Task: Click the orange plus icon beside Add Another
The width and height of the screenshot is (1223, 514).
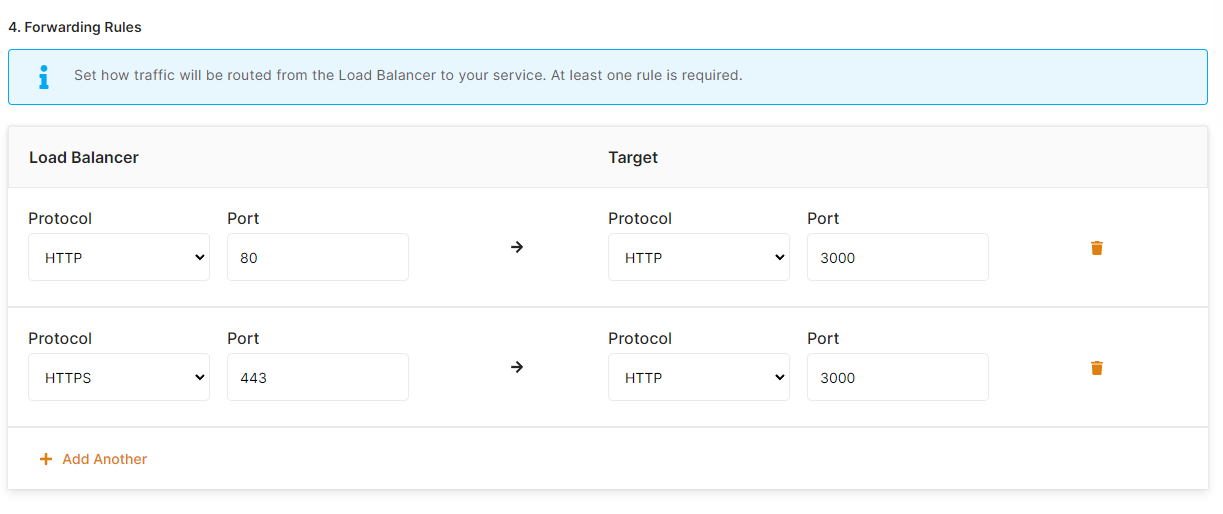Action: (x=45, y=459)
